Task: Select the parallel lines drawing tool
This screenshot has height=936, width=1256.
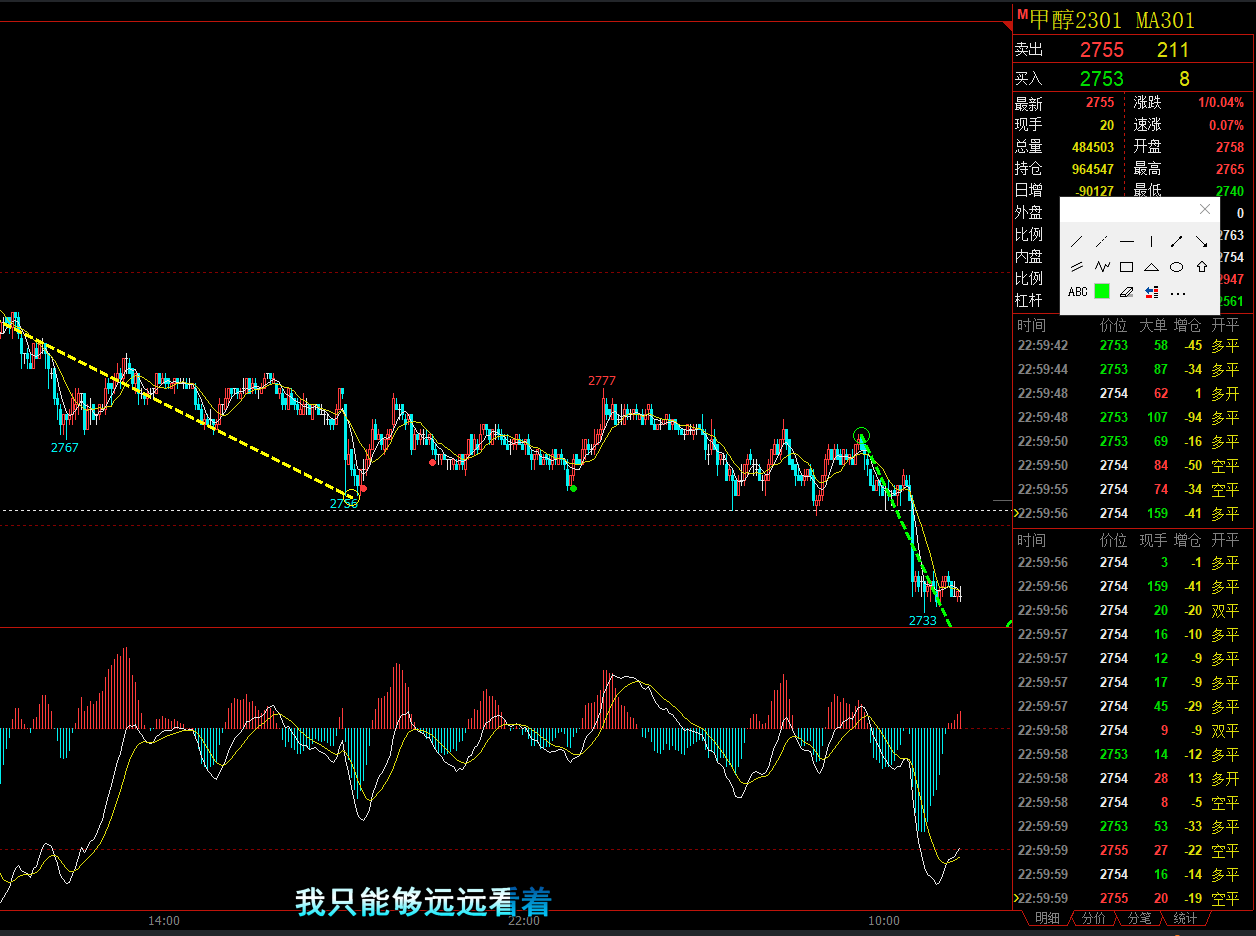Action: (1077, 267)
